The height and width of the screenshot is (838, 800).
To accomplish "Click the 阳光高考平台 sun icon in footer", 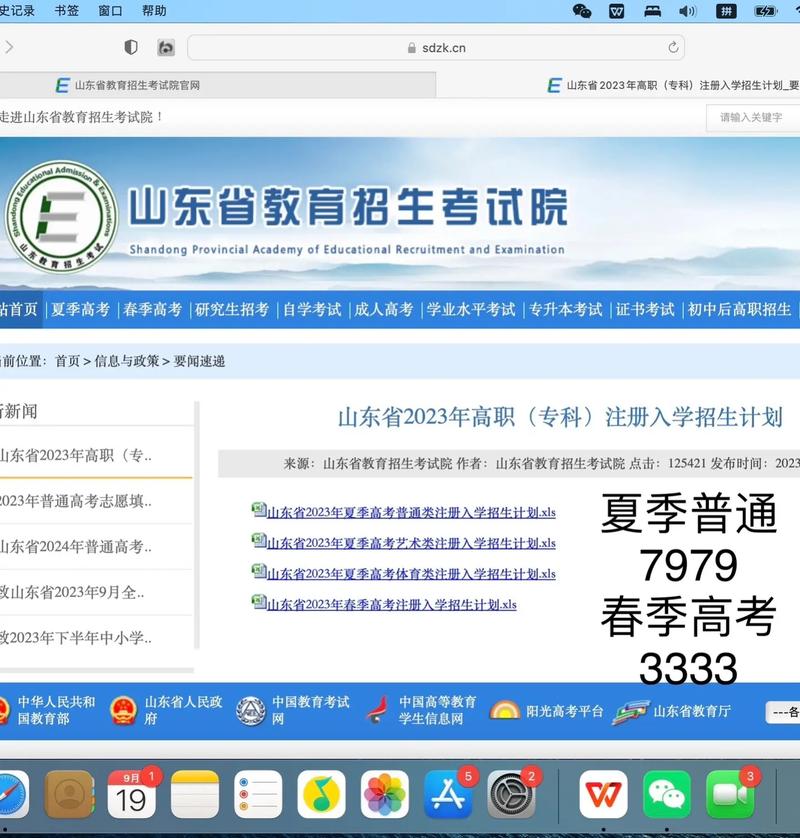I will click(505, 711).
